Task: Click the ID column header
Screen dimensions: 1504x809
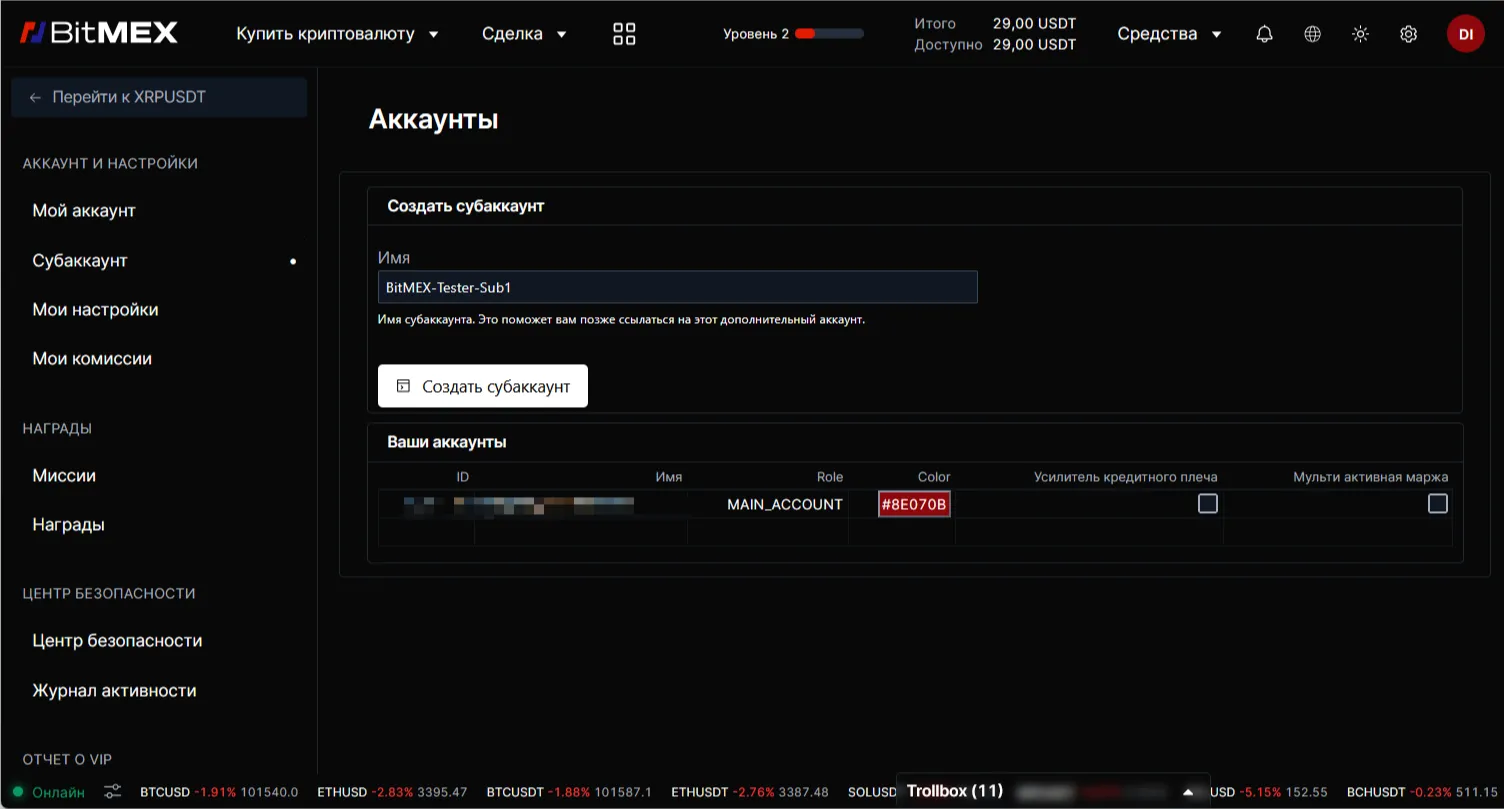Action: [x=463, y=477]
